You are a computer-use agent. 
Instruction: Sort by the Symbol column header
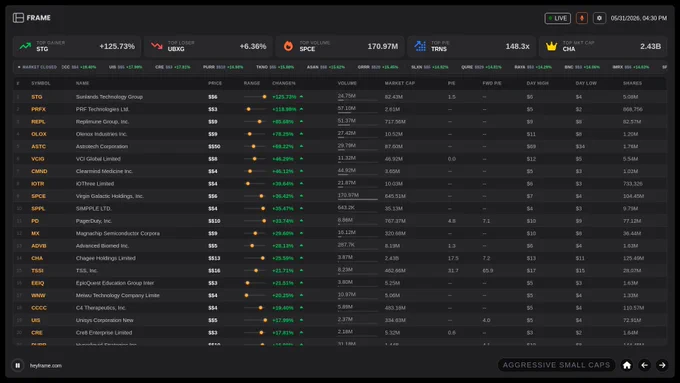[41, 83]
